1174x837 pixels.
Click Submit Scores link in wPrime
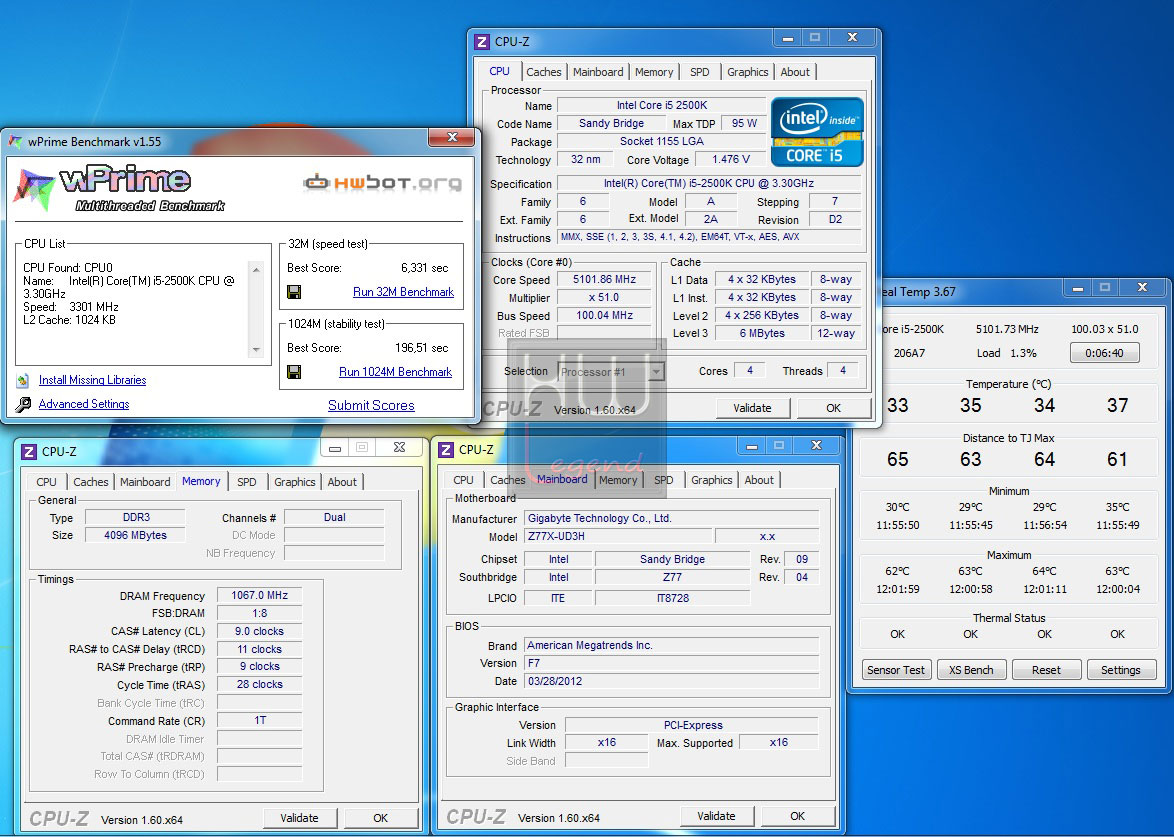[371, 405]
